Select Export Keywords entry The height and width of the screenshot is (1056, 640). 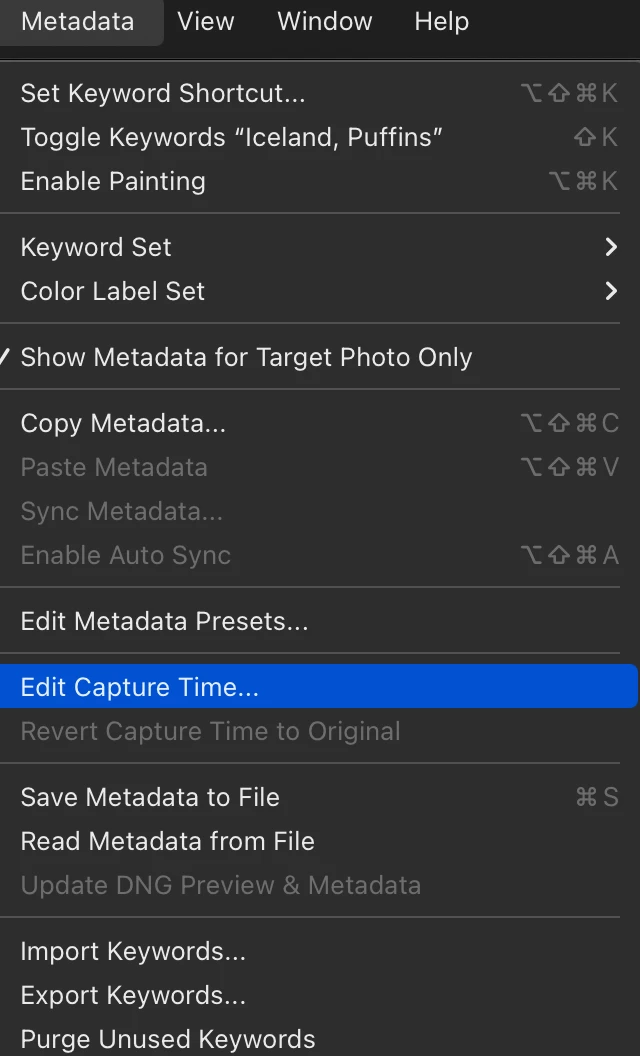click(x=133, y=995)
